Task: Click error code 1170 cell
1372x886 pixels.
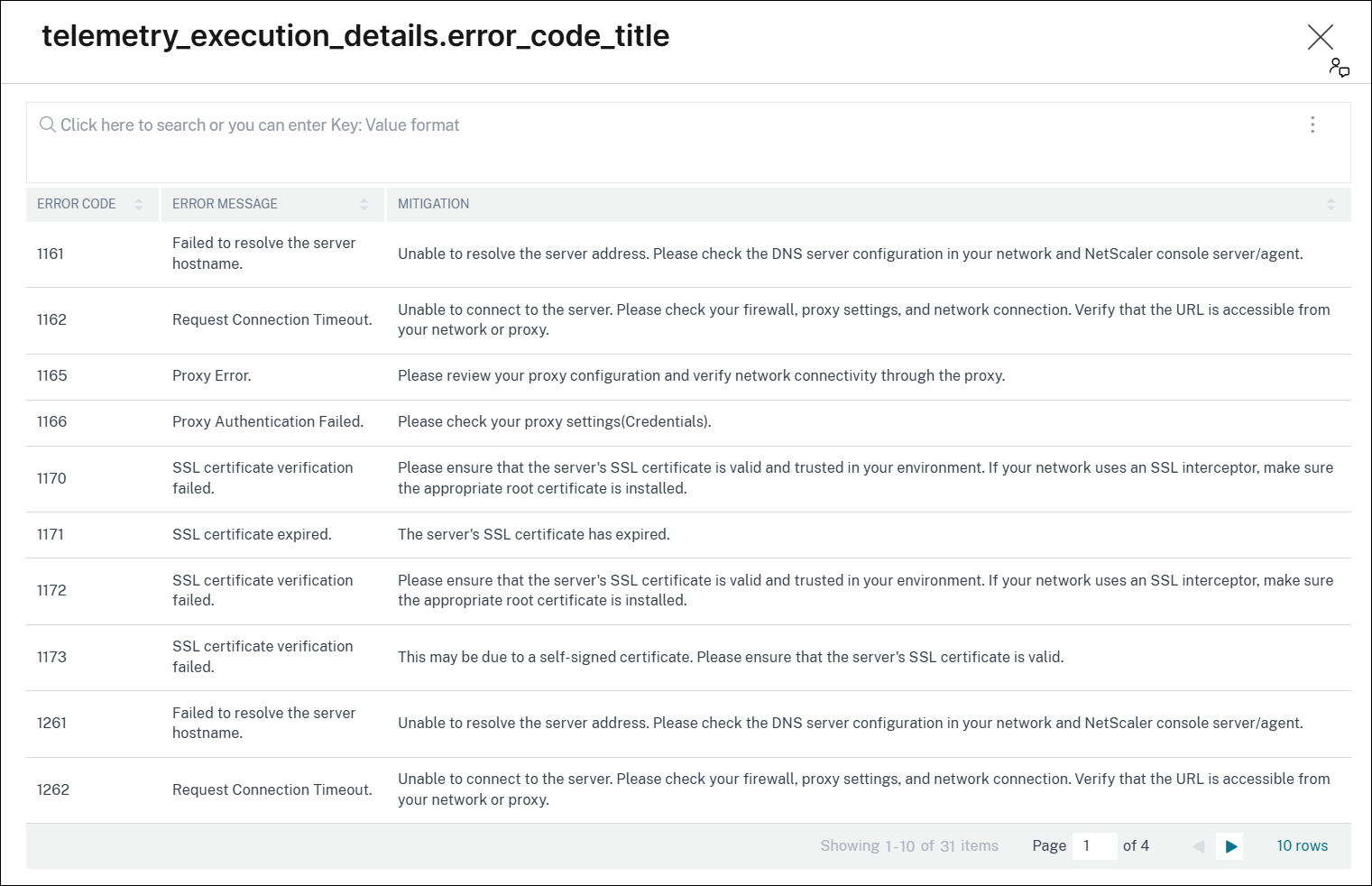Action: pos(51,479)
